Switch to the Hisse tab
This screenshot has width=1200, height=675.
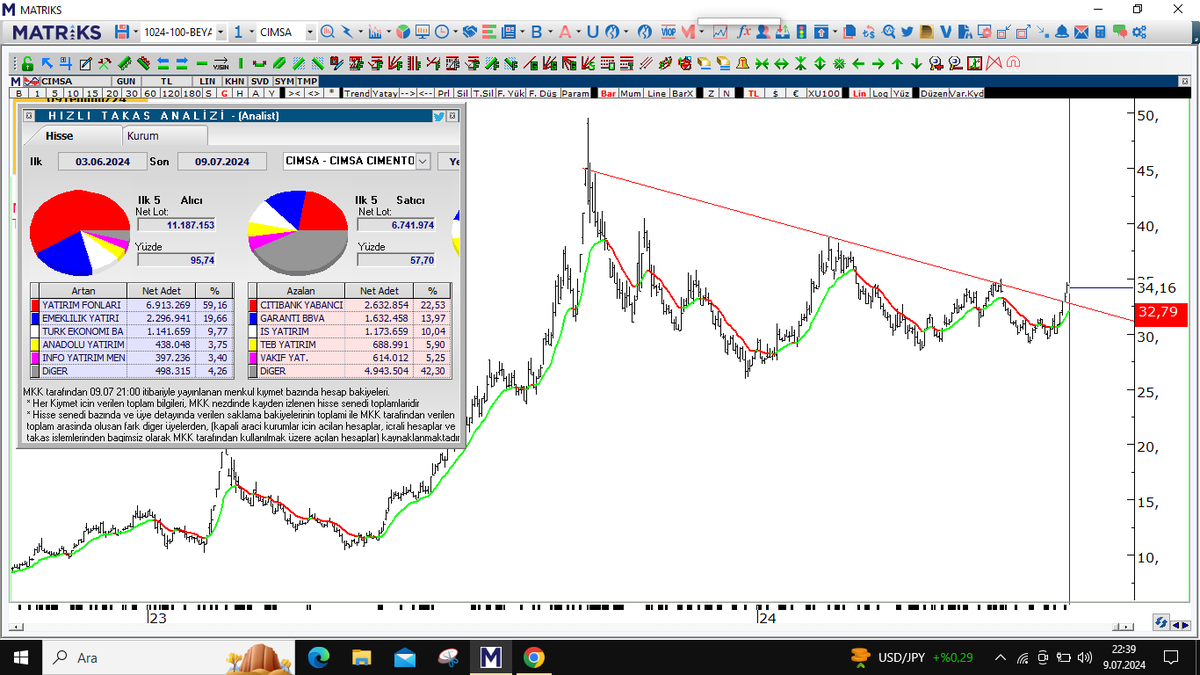(x=59, y=135)
